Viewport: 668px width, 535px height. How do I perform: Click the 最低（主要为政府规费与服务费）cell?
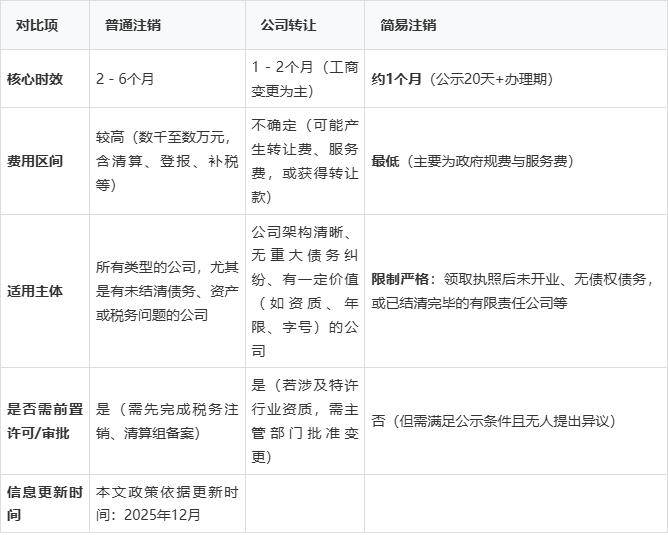pyautogui.click(x=516, y=161)
